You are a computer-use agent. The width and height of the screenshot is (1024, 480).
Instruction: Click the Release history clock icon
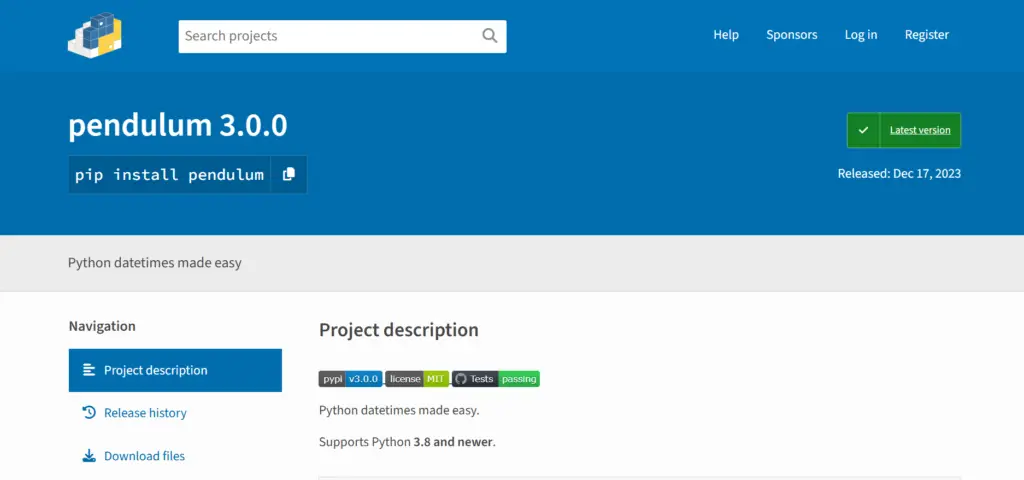point(89,413)
